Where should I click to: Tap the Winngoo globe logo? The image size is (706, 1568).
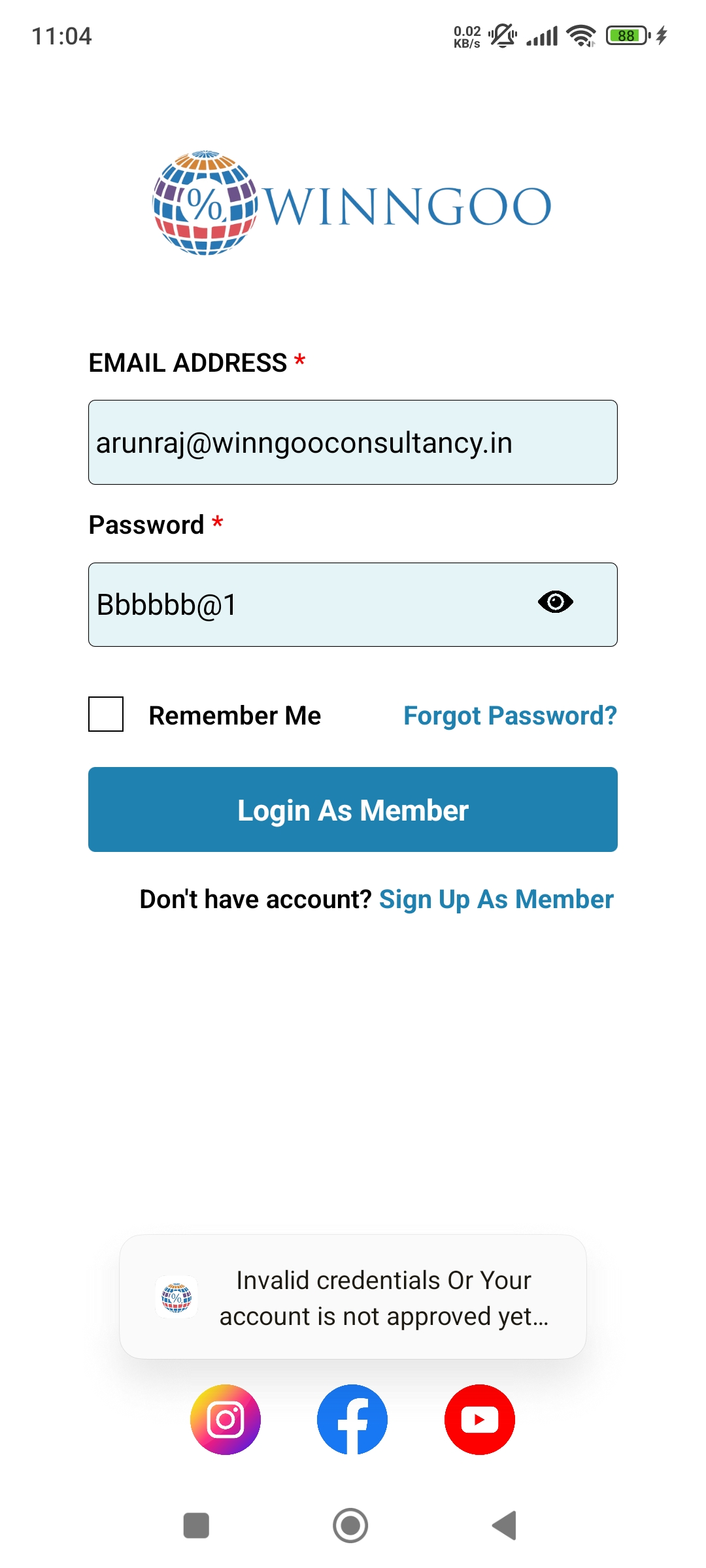[205, 203]
